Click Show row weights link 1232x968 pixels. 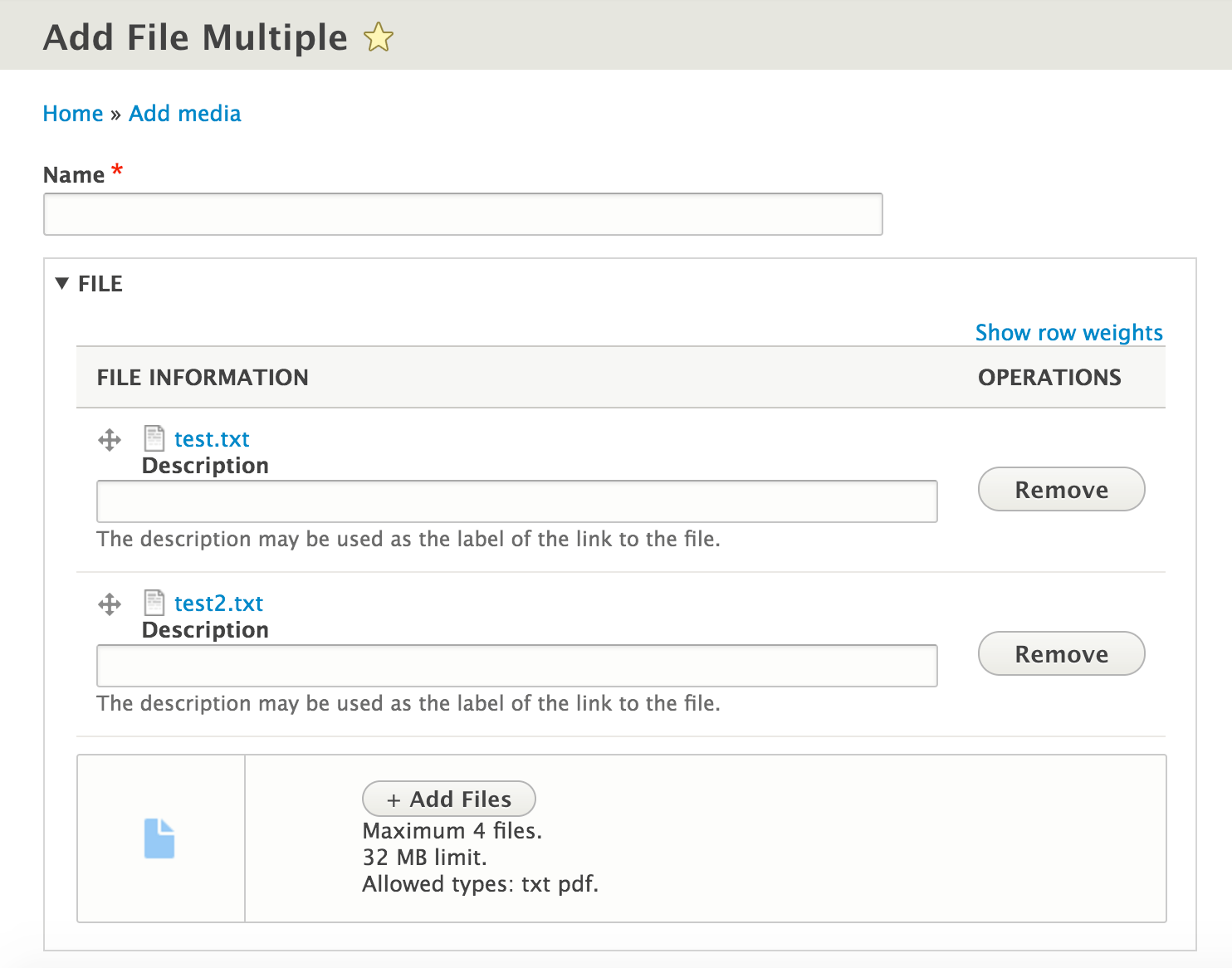click(1068, 333)
